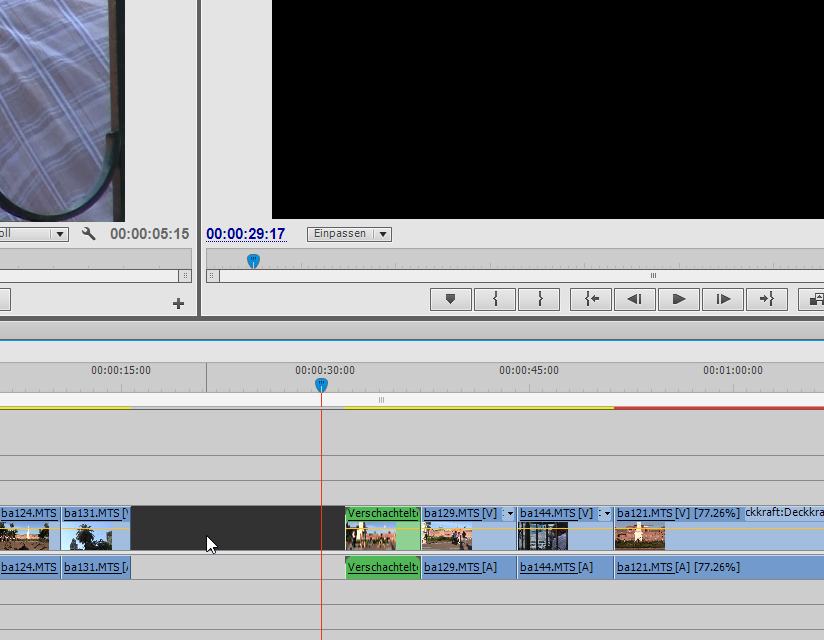Select the ba144.MTS [A] audio clip
The image size is (824, 640).
565,567
